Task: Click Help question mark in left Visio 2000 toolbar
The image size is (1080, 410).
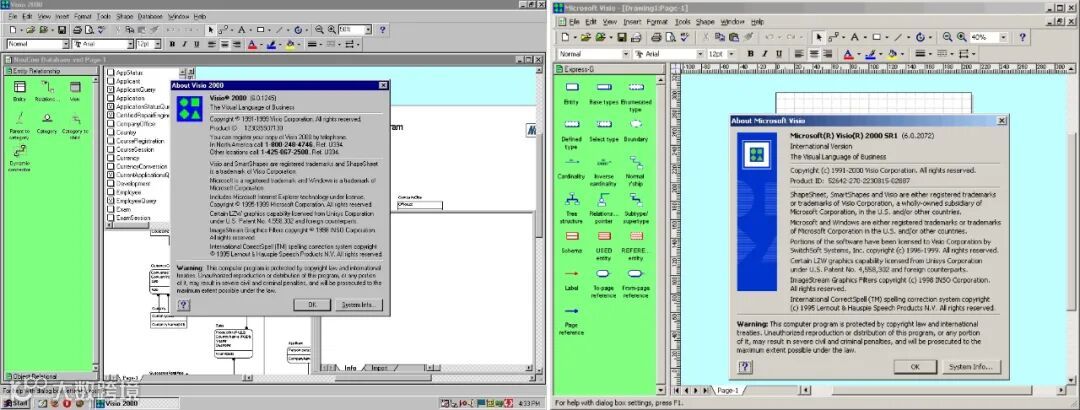Action: (382, 30)
